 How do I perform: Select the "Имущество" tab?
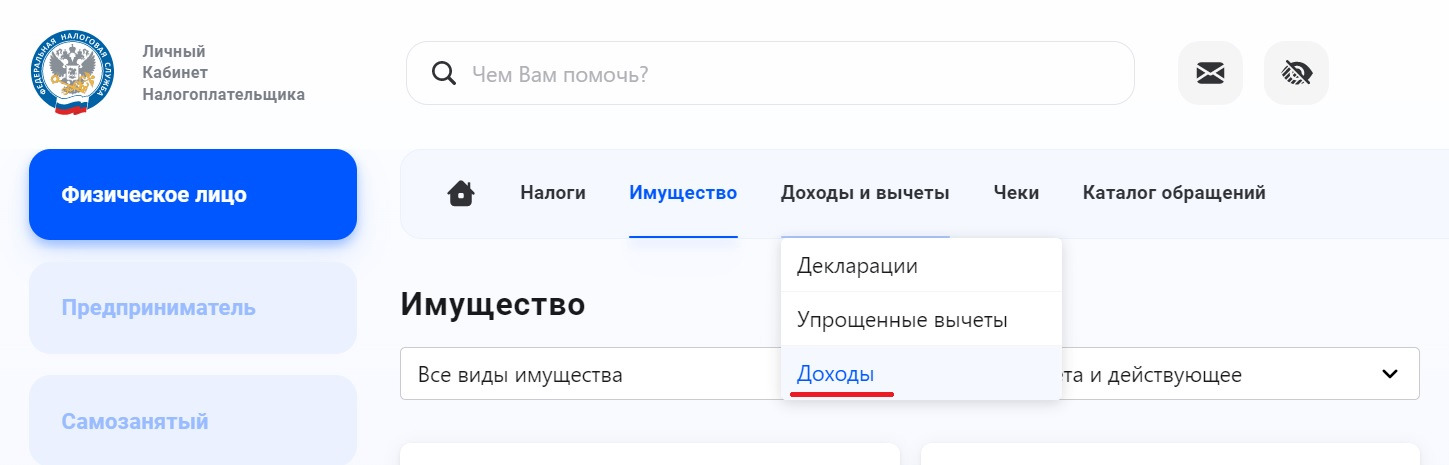pyautogui.click(x=683, y=193)
